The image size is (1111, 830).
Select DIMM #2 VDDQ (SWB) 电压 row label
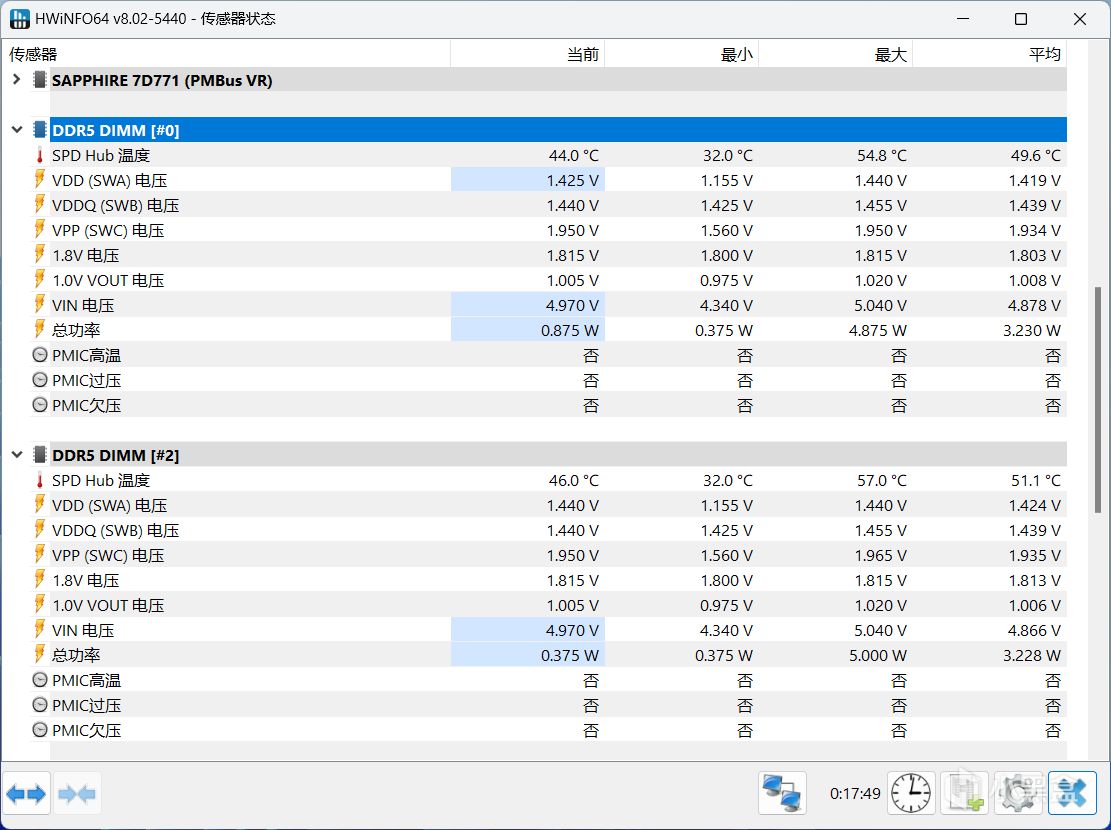tap(115, 530)
